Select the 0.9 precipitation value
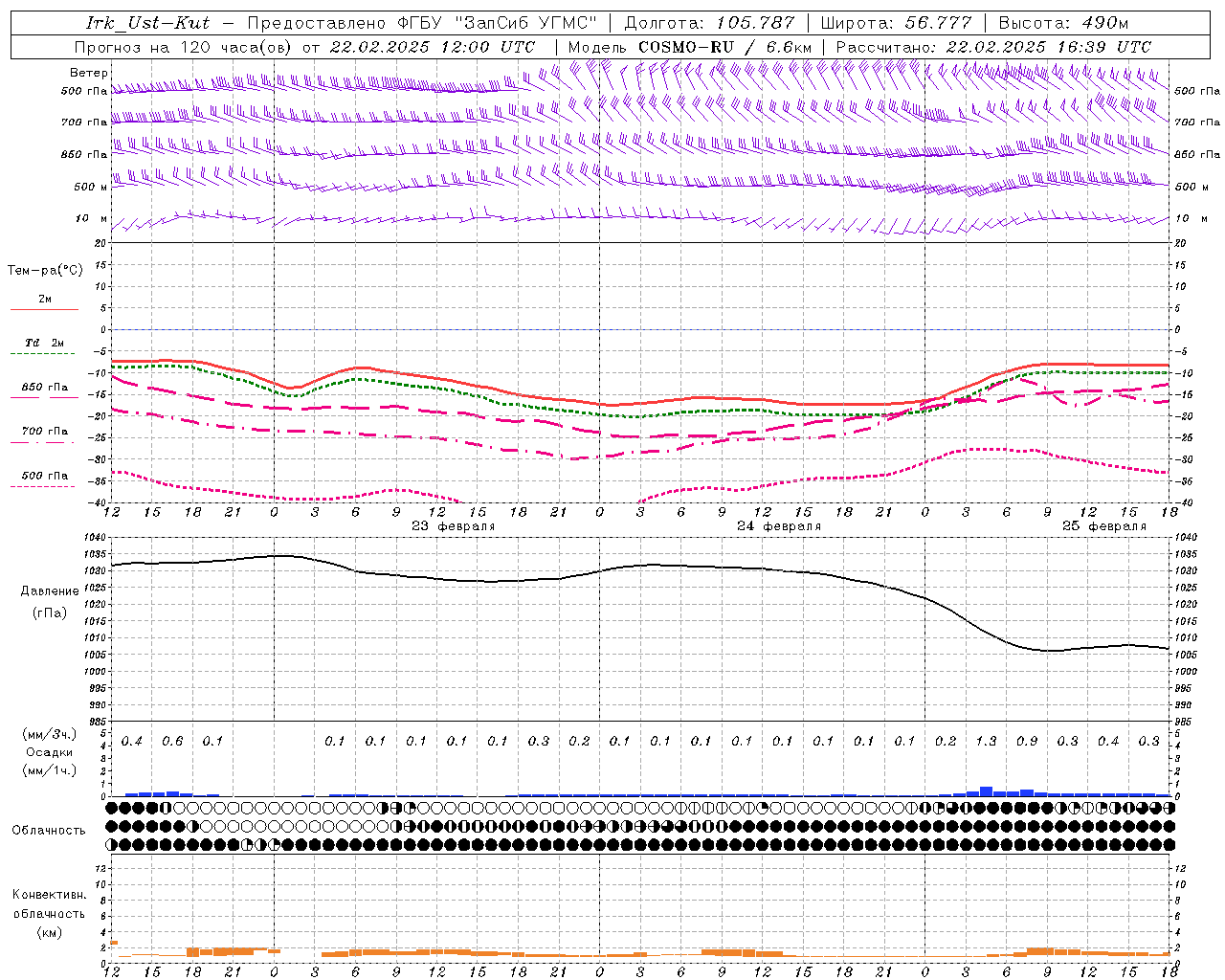The image size is (1225, 980). [x=1027, y=742]
